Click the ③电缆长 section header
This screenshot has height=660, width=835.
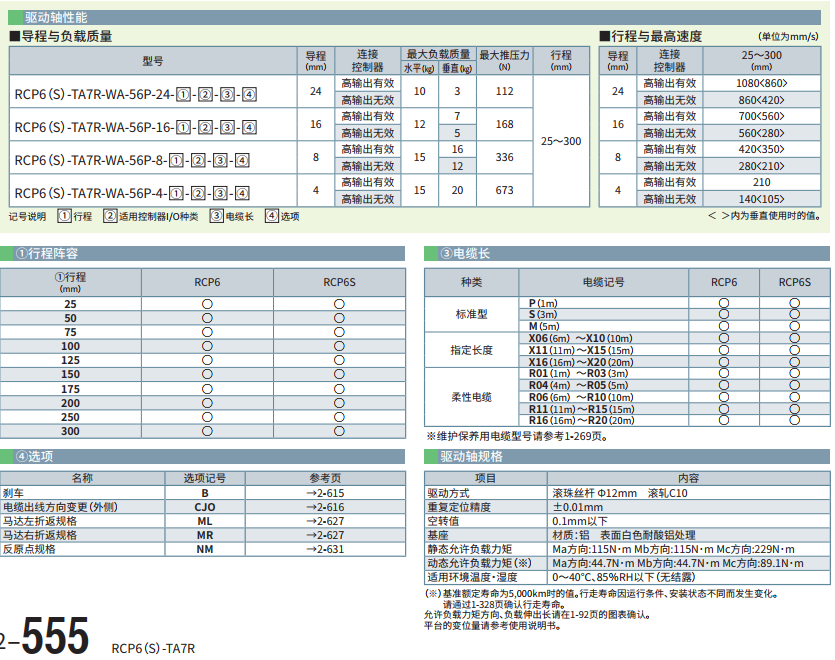pos(627,254)
